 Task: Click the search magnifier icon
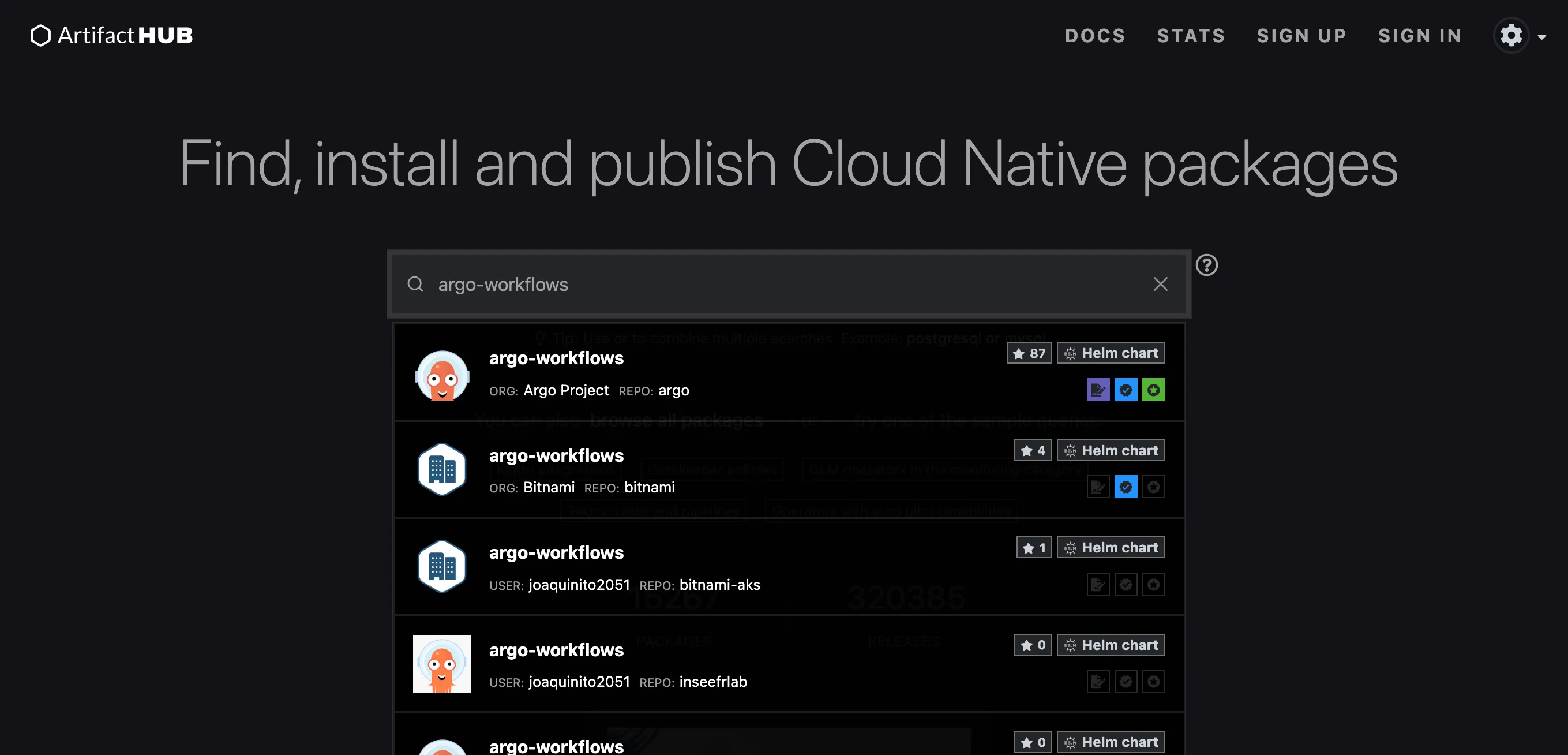tap(415, 285)
